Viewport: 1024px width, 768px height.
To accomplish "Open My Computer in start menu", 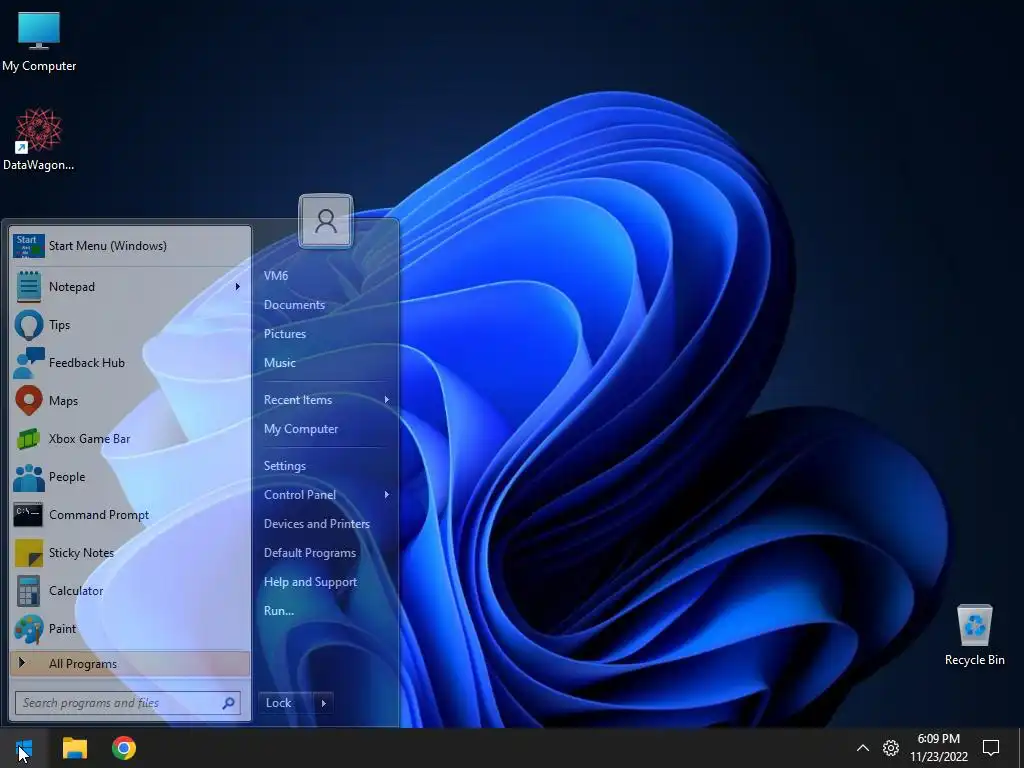I will [301, 429].
